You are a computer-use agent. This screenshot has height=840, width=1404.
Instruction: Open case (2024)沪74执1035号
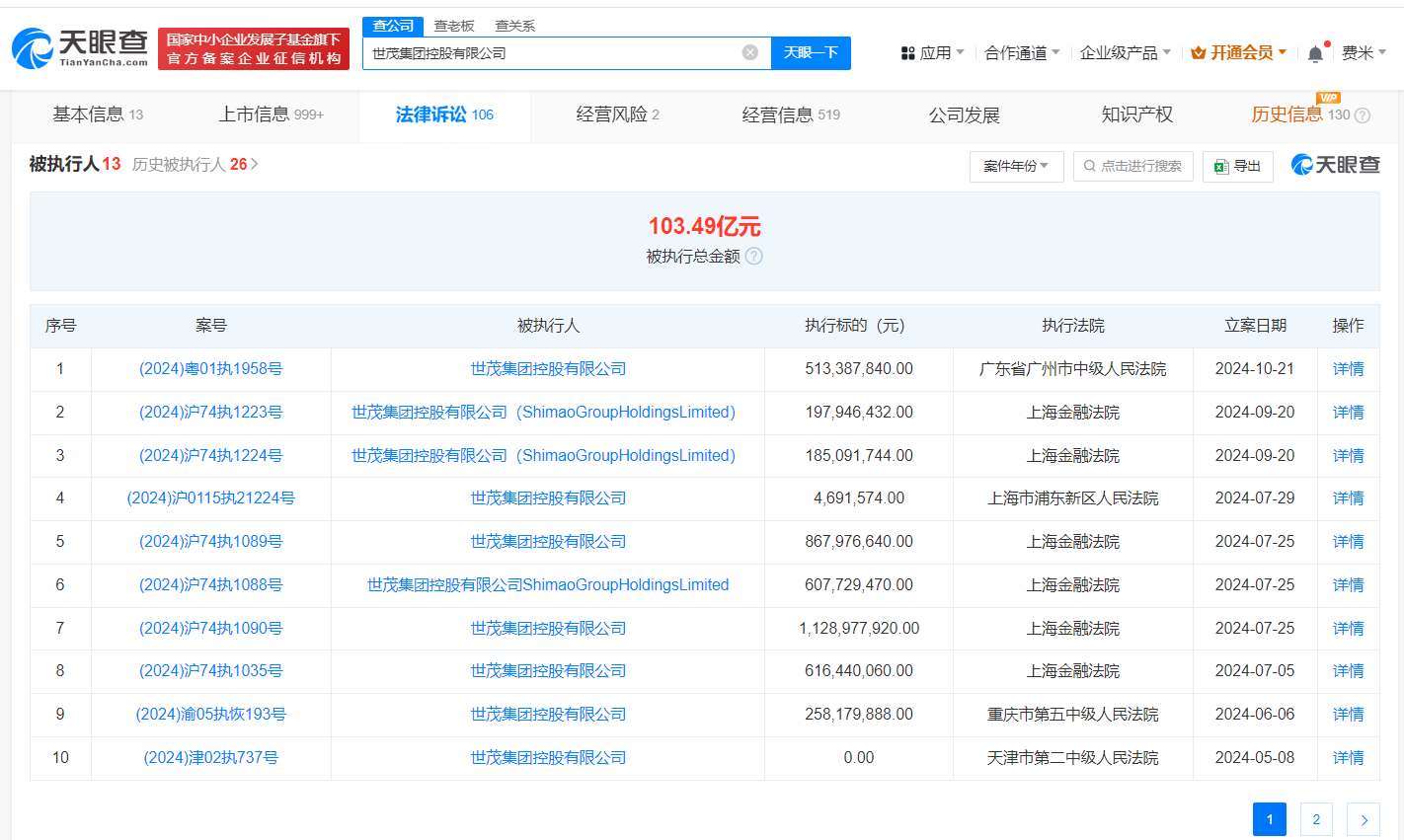211,670
